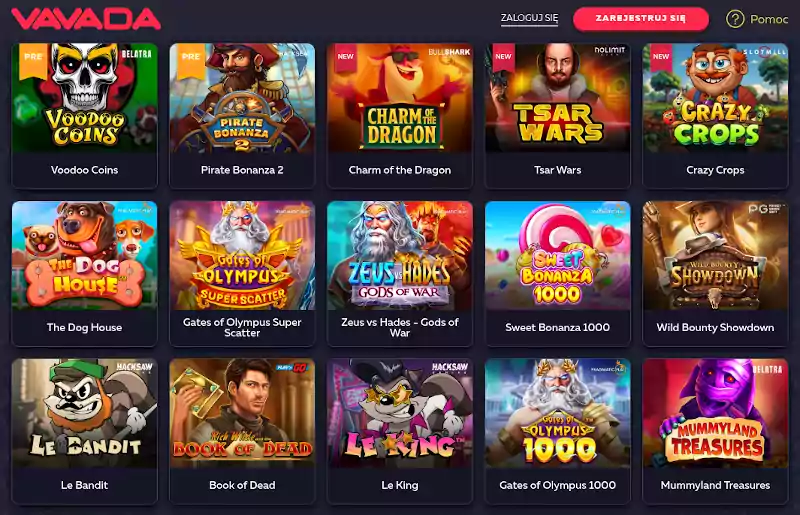Screen dimensions: 800x515
Task: Select Gates of Olympus Super Scatter thumbnail
Action: coord(242,255)
